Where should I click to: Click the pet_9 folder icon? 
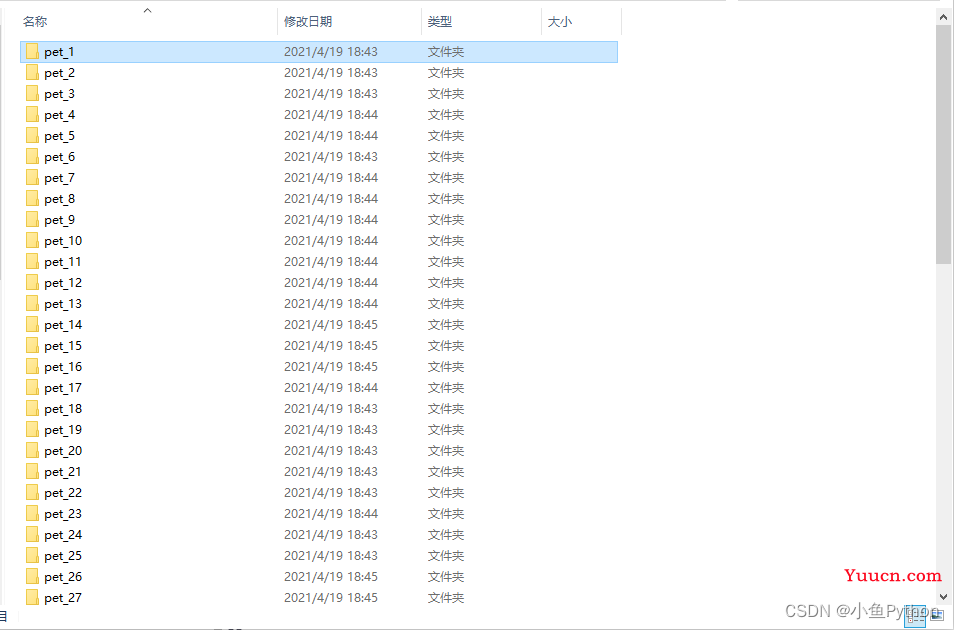32,220
